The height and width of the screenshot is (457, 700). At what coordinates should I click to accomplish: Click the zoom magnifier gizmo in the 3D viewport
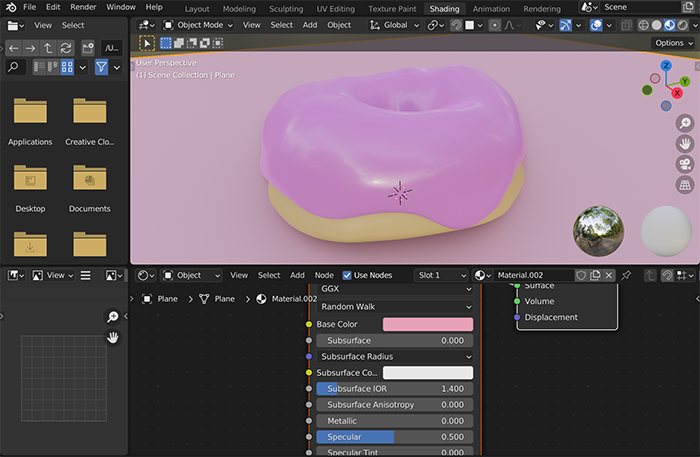(685, 123)
